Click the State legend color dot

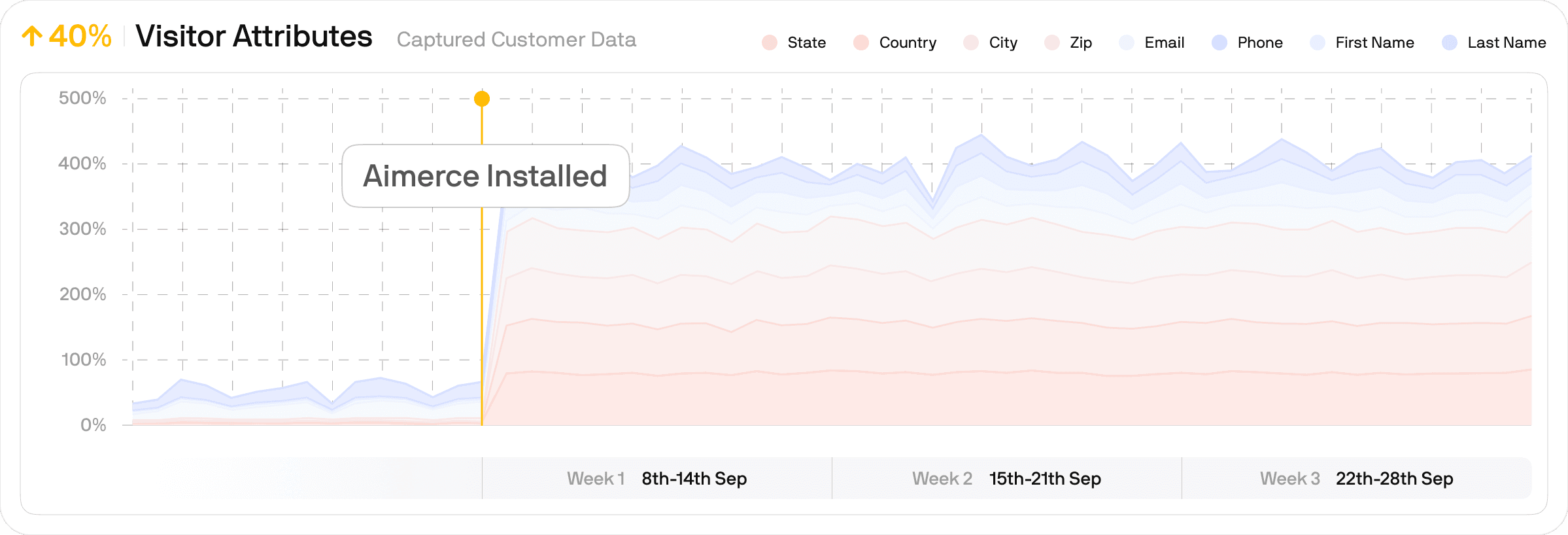(770, 43)
